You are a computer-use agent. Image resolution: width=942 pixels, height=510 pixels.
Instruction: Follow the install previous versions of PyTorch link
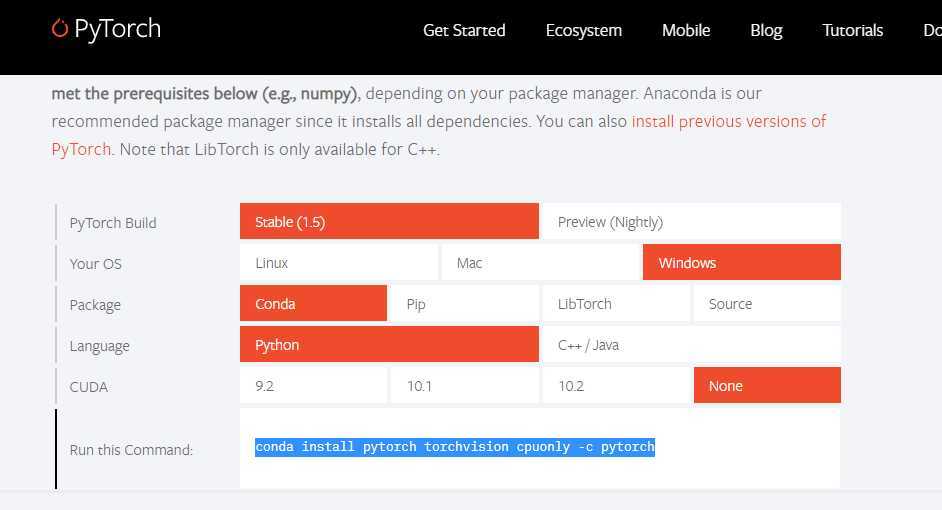[x=729, y=121]
